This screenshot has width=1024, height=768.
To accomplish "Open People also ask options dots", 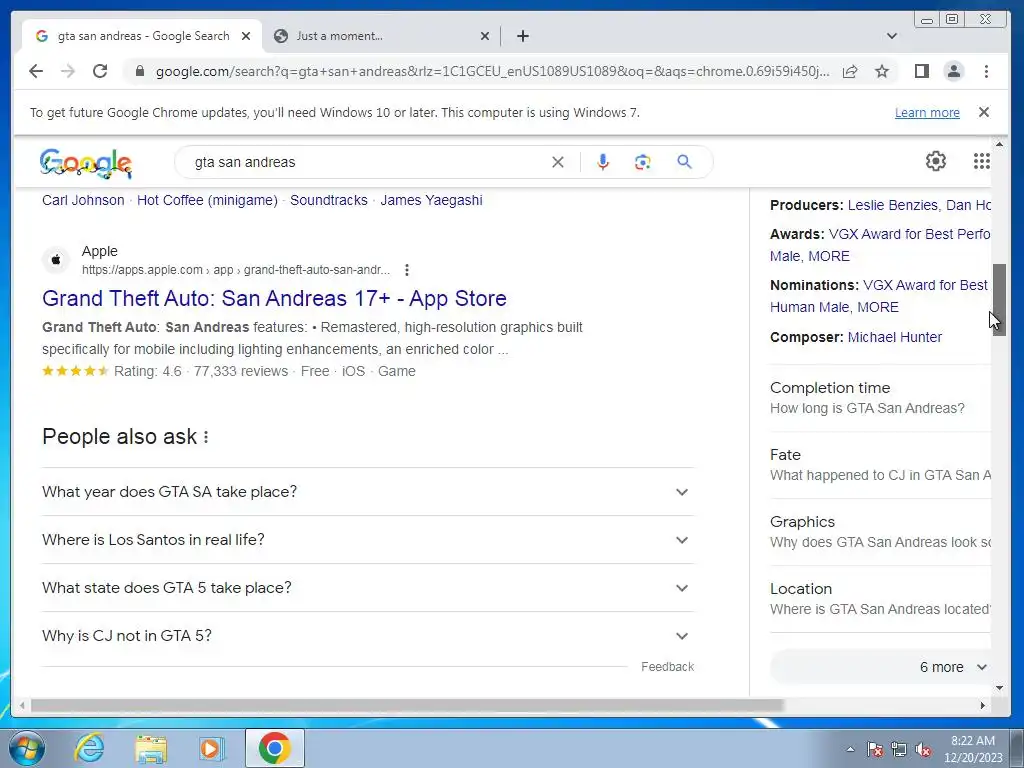I will tap(206, 437).
